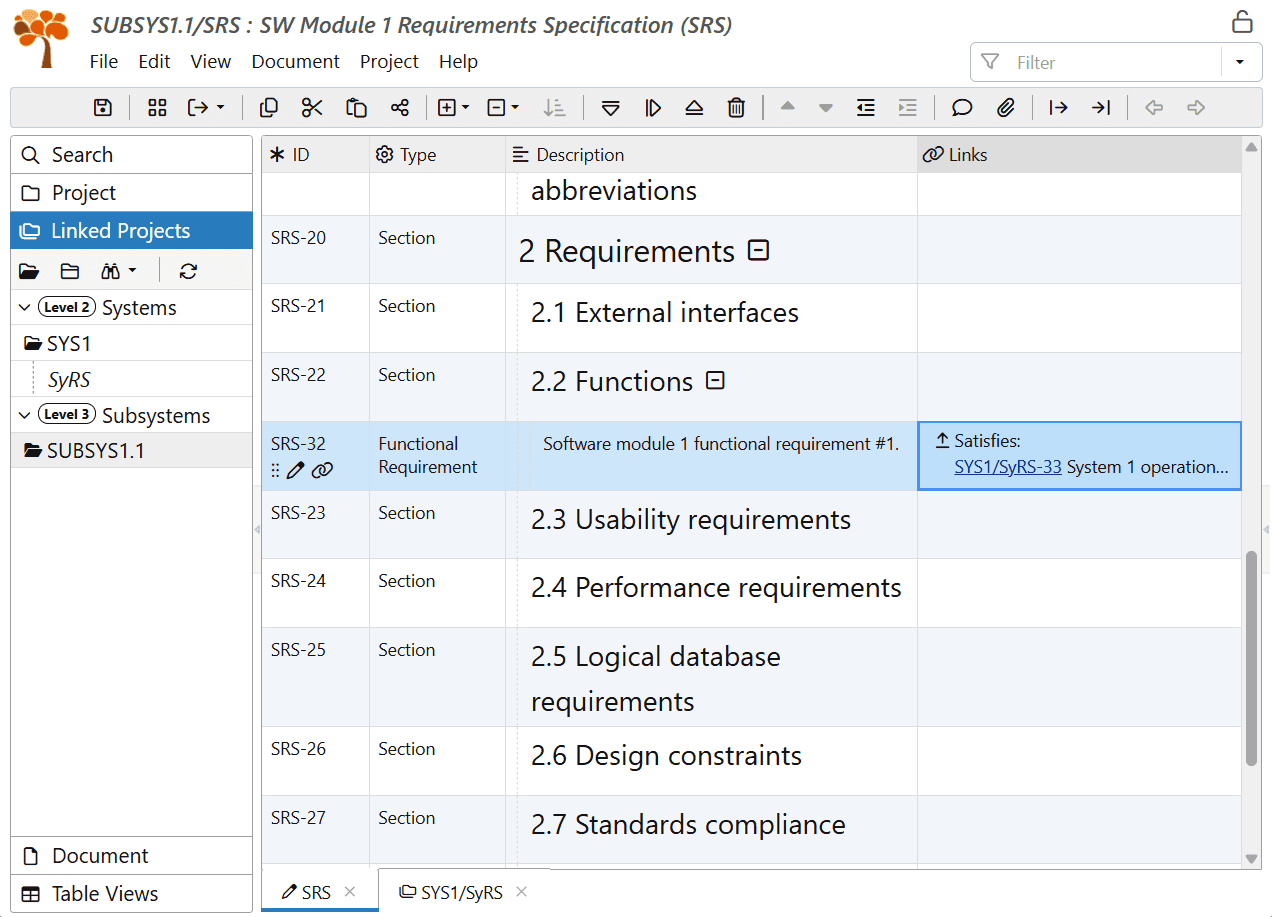Click the drag handle icon for SRS-32

click(275, 470)
